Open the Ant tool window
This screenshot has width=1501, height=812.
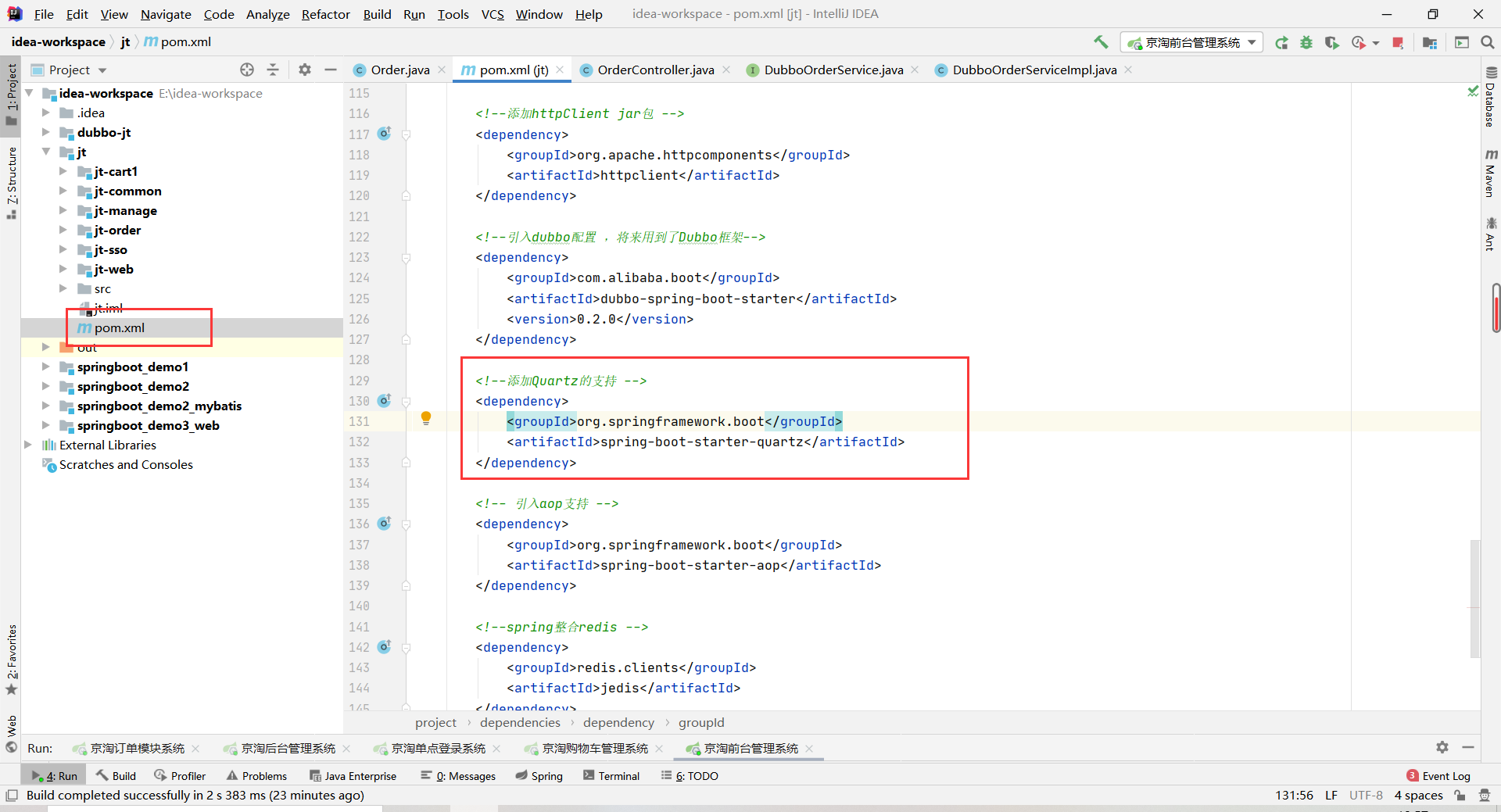1491,234
